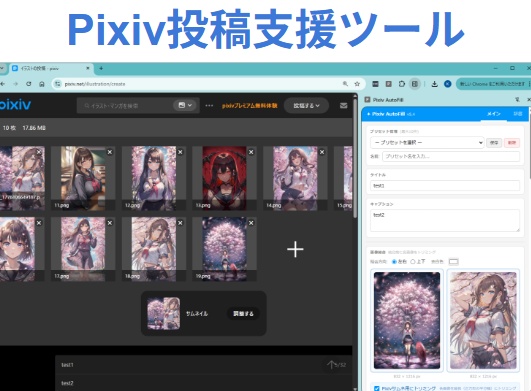Open the side panel toolbar icon

pyautogui.click(x=415, y=84)
